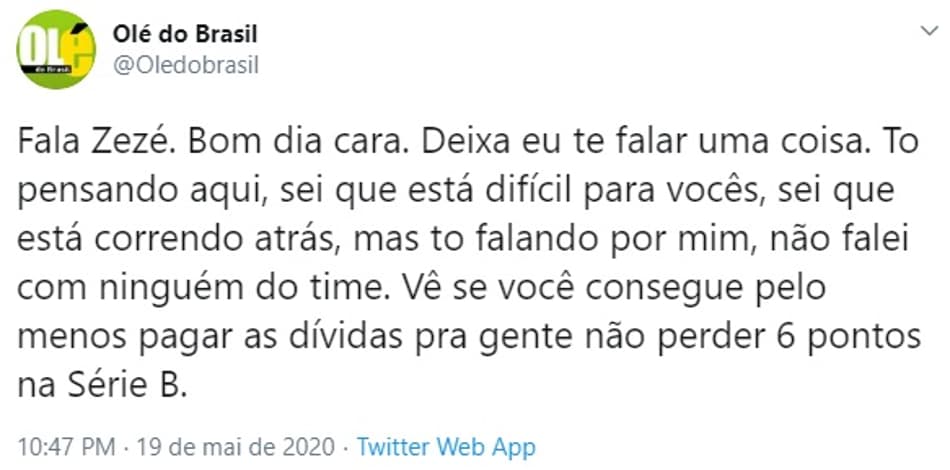This screenshot has width=950, height=470.
Task: Open the 10:47 PM timestamp
Action: pos(66,448)
